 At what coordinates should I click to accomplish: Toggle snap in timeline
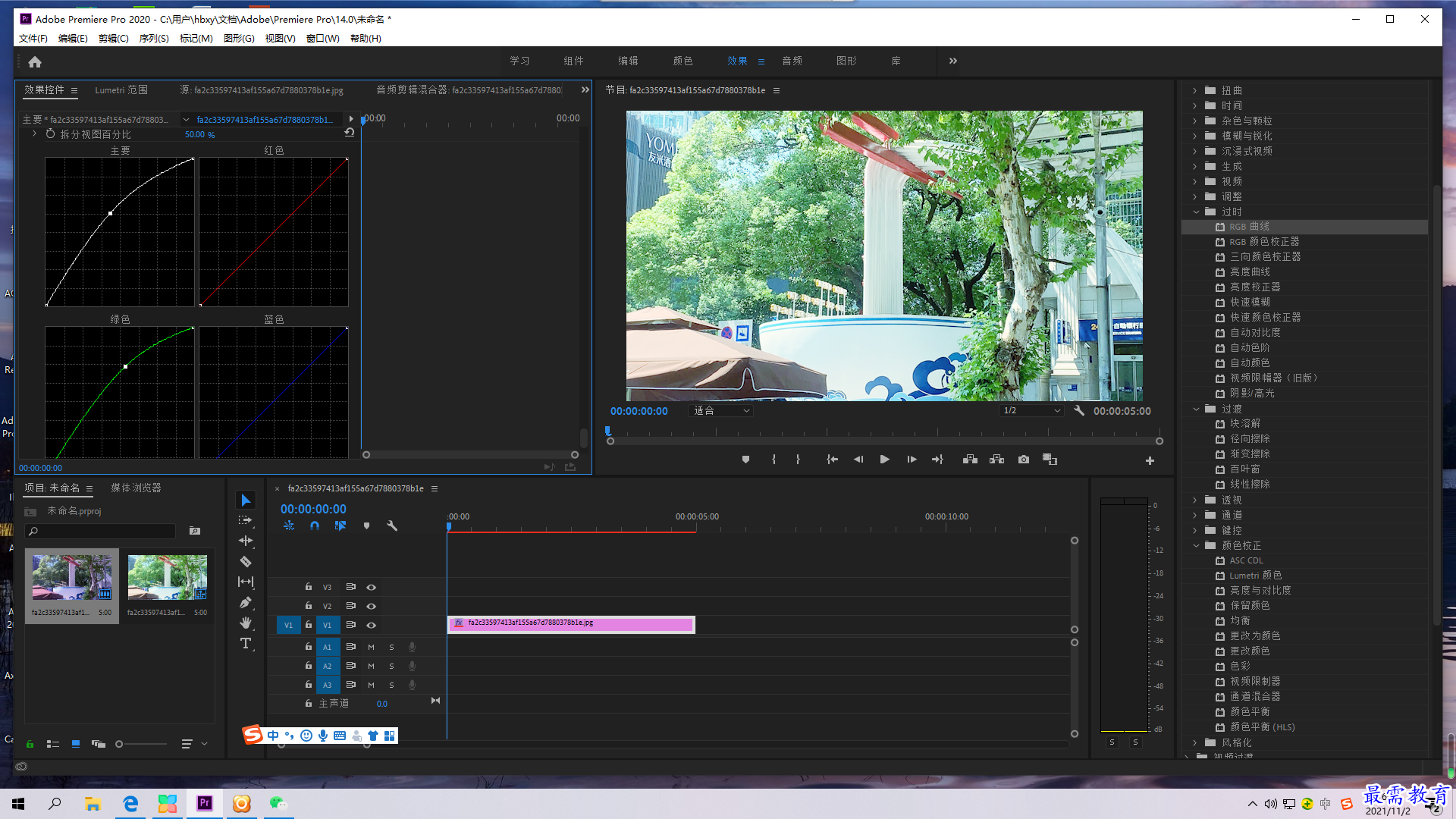tap(315, 526)
